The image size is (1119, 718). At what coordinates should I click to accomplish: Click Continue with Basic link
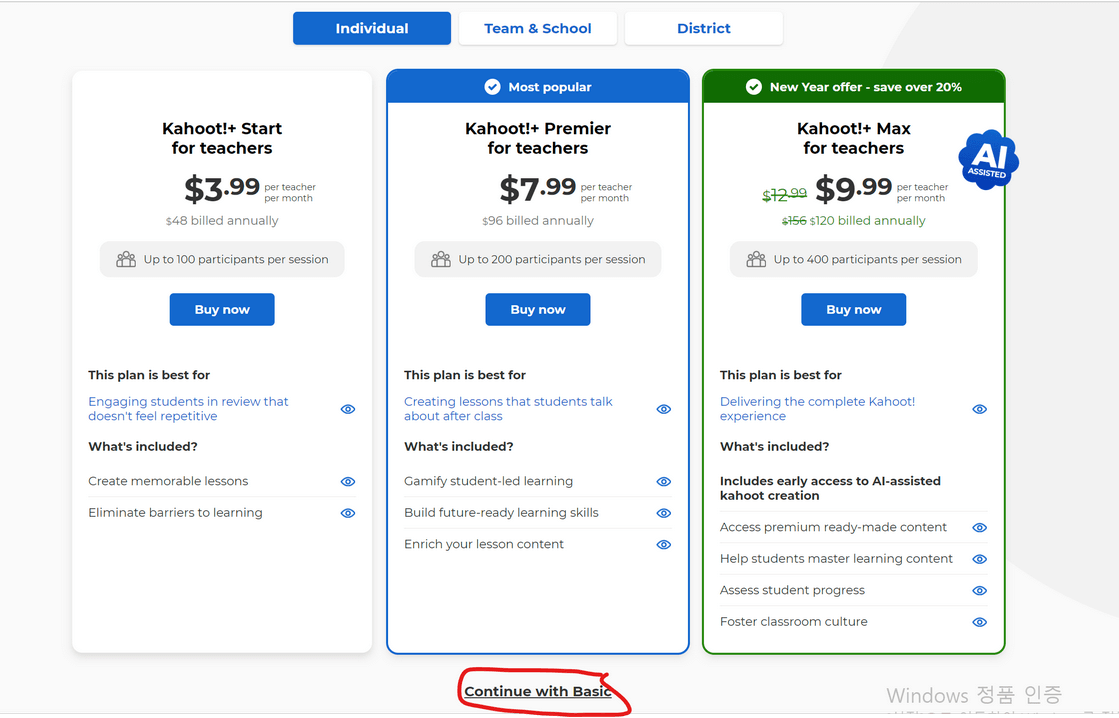538,692
